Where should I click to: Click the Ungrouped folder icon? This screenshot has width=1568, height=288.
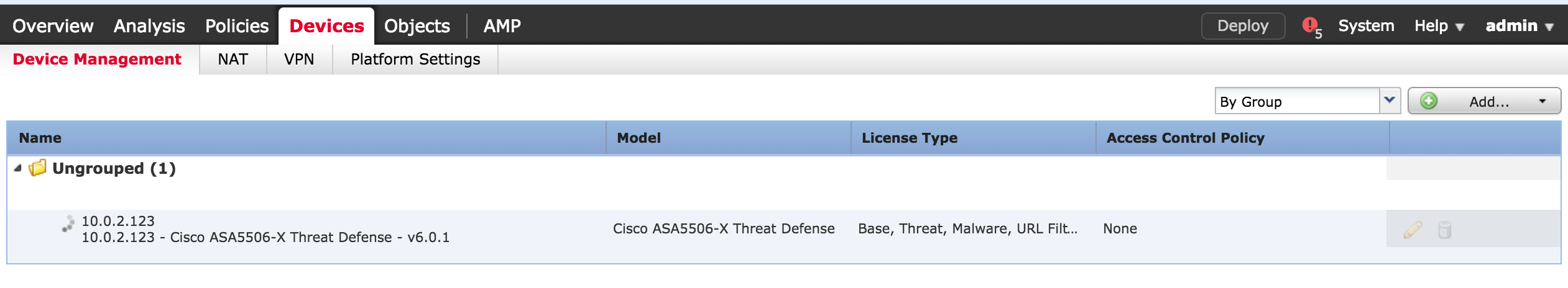pos(38,168)
